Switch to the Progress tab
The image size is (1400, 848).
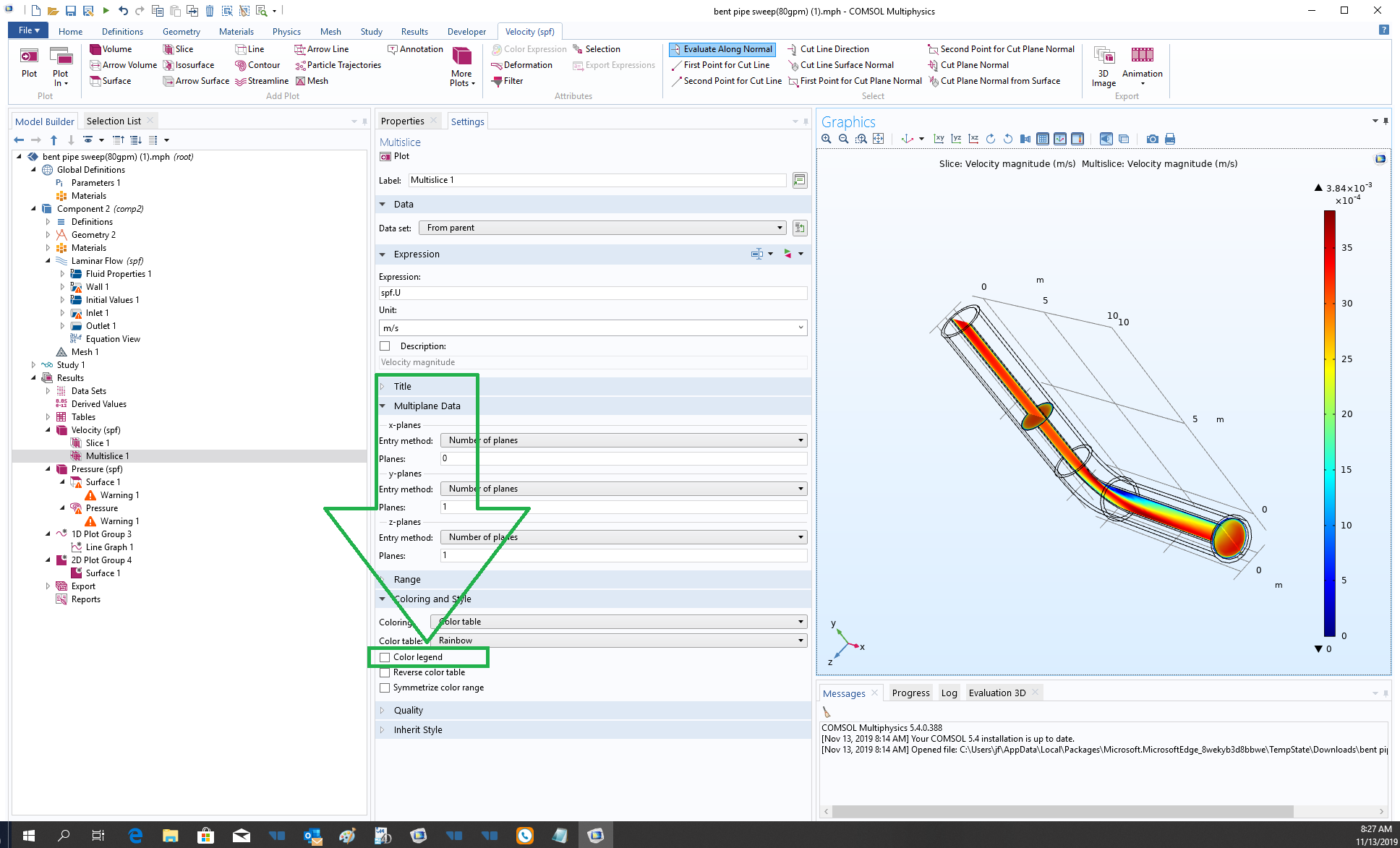[x=910, y=693]
